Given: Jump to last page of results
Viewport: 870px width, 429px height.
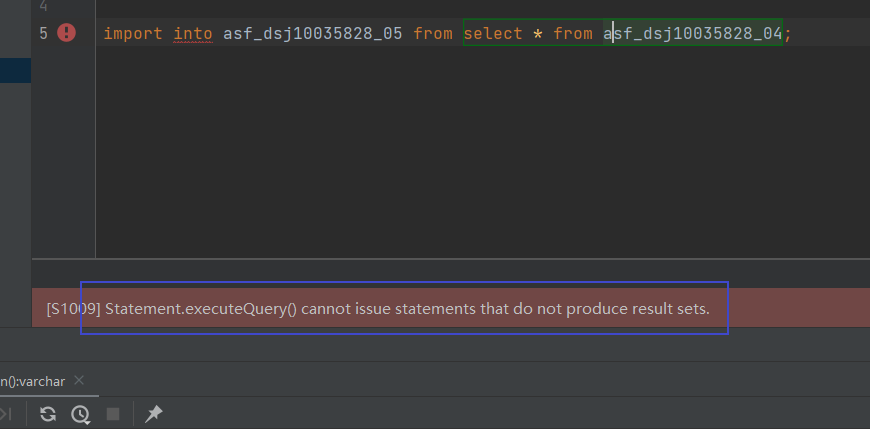Looking at the screenshot, I should click(x=6, y=413).
